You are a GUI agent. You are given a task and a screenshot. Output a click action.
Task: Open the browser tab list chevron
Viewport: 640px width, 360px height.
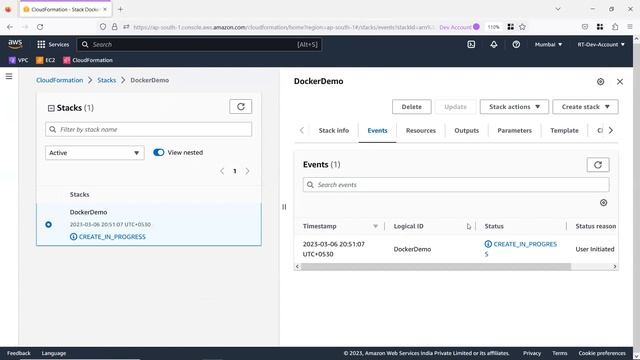coord(558,9)
